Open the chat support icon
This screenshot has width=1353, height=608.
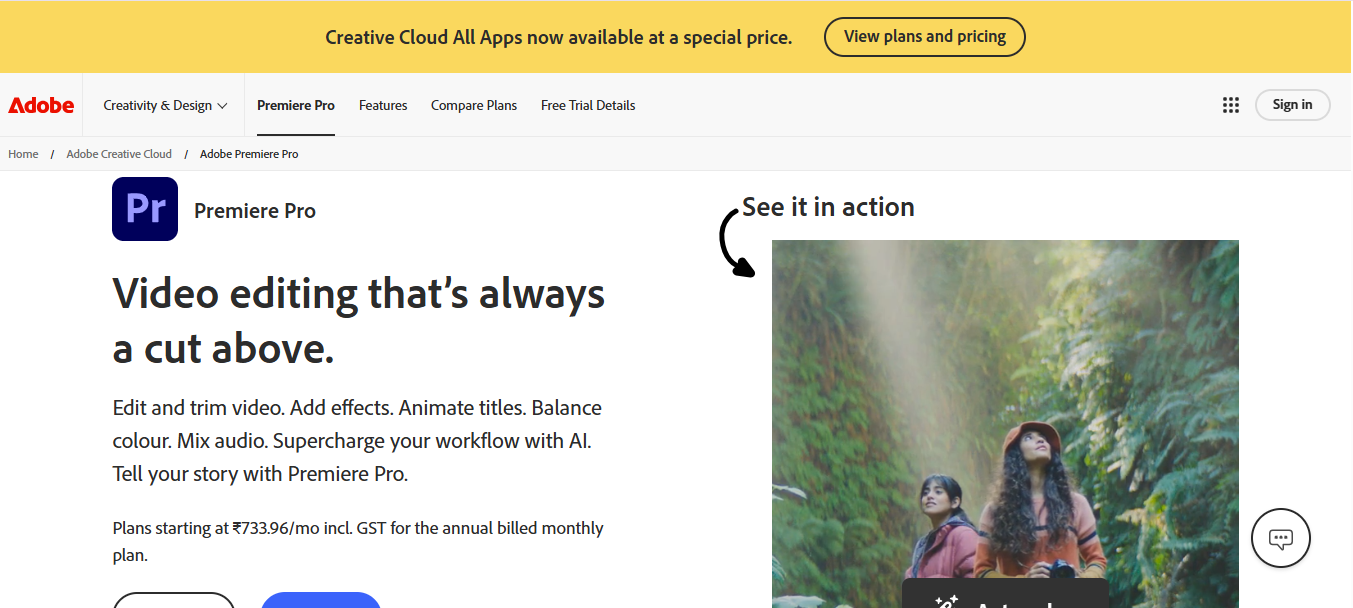(x=1281, y=539)
